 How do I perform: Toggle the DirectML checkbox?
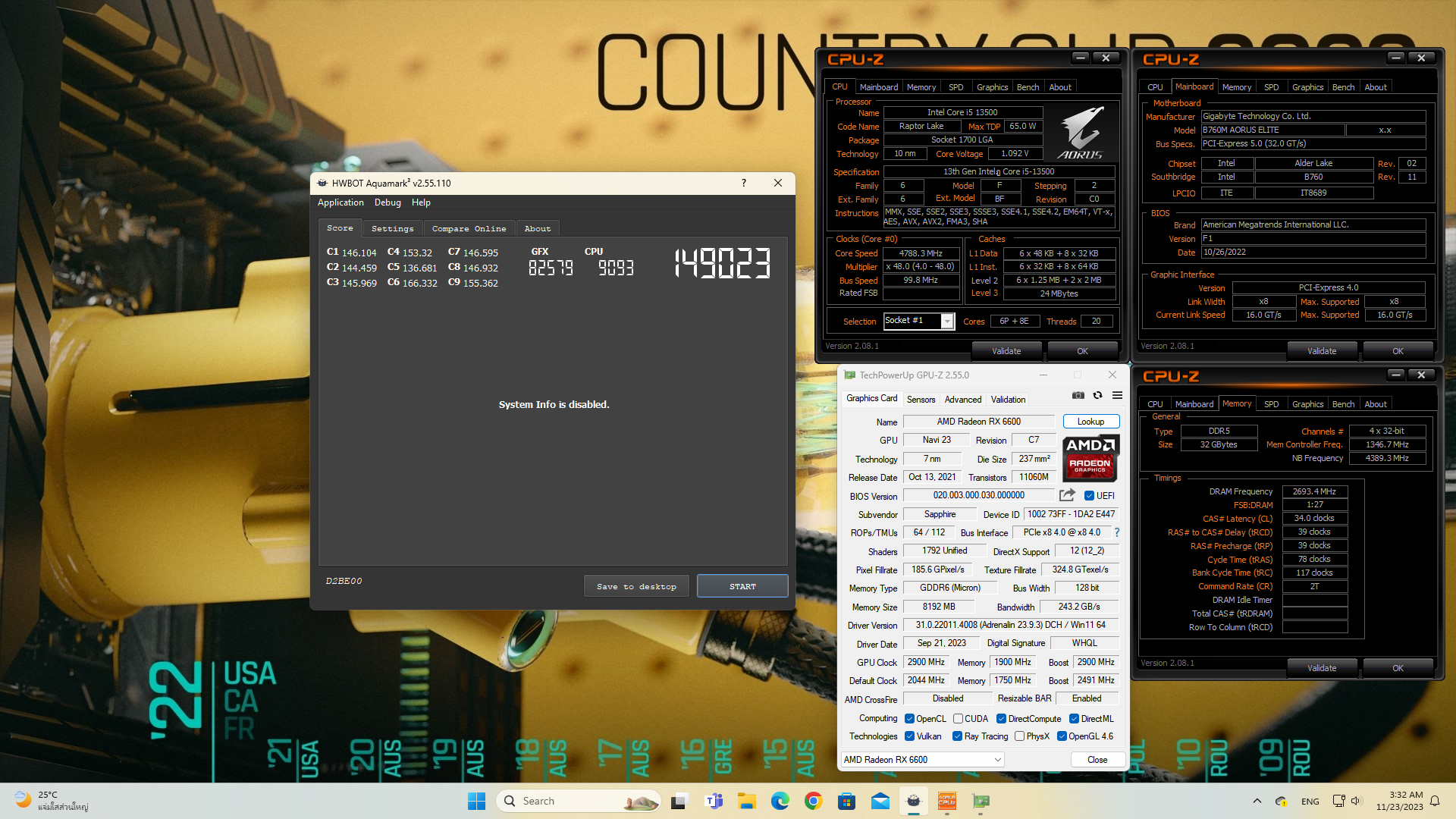1075,719
